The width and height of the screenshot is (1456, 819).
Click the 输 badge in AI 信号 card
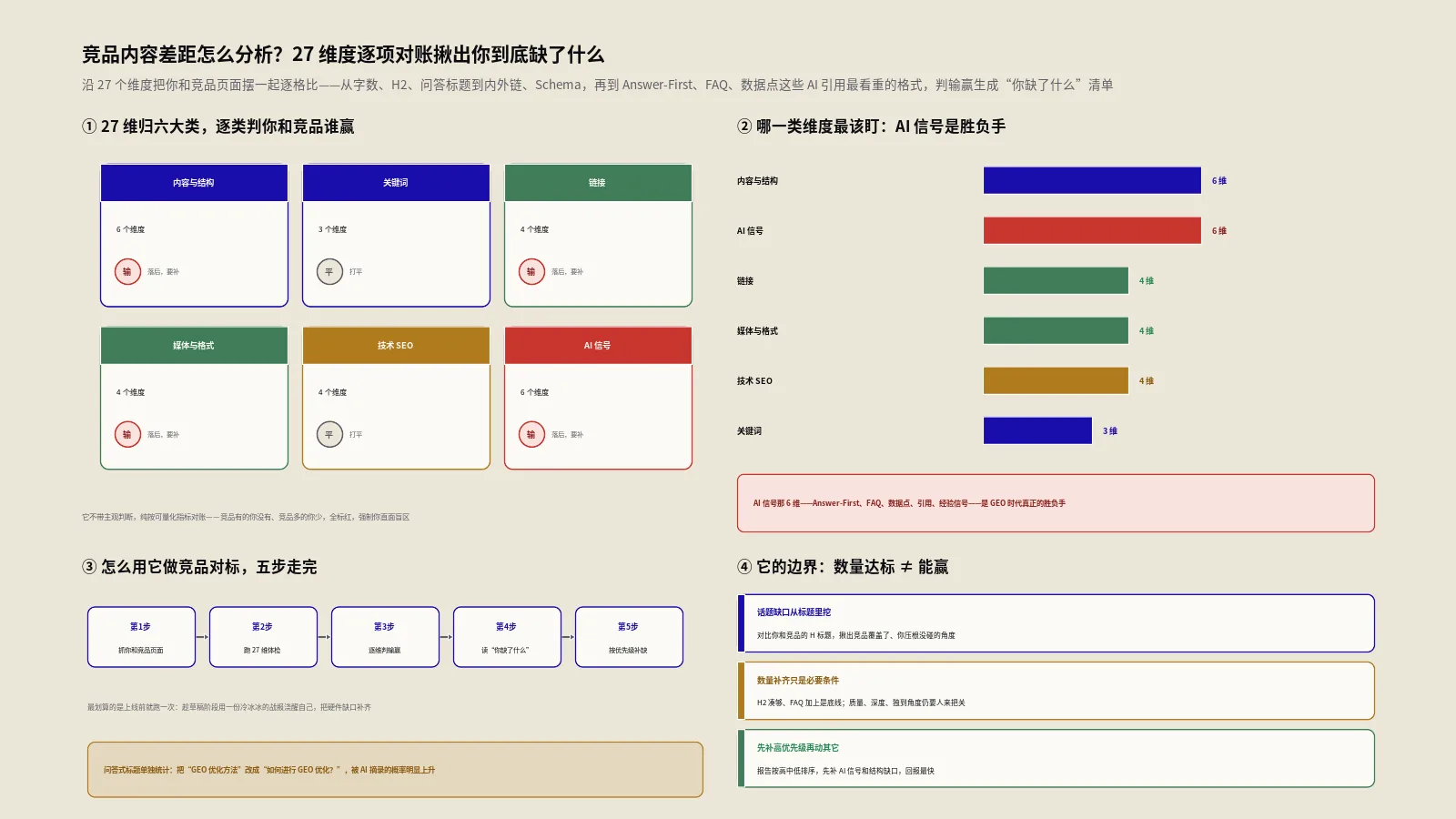(x=531, y=434)
